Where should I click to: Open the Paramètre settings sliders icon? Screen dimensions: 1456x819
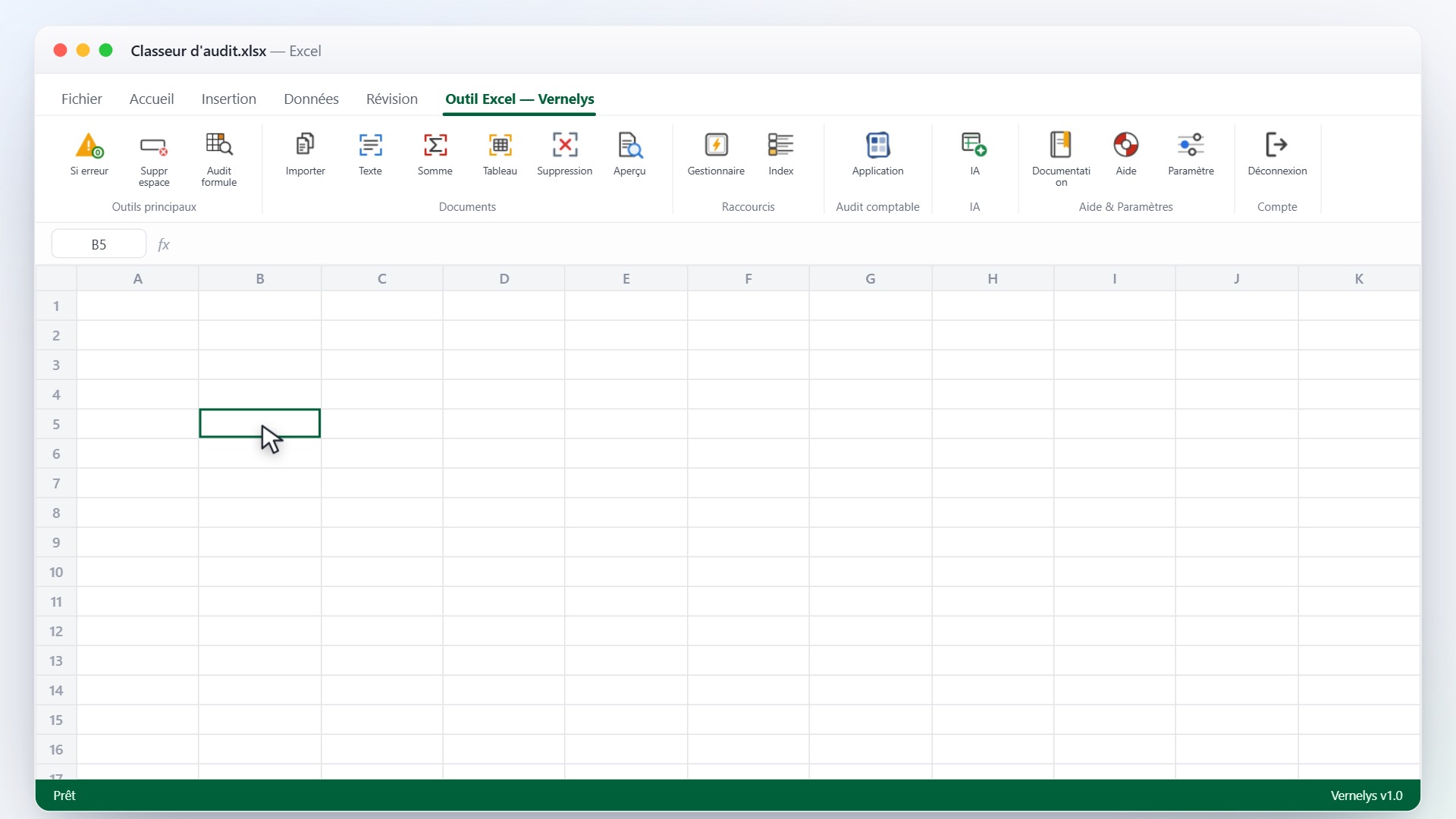click(1191, 145)
